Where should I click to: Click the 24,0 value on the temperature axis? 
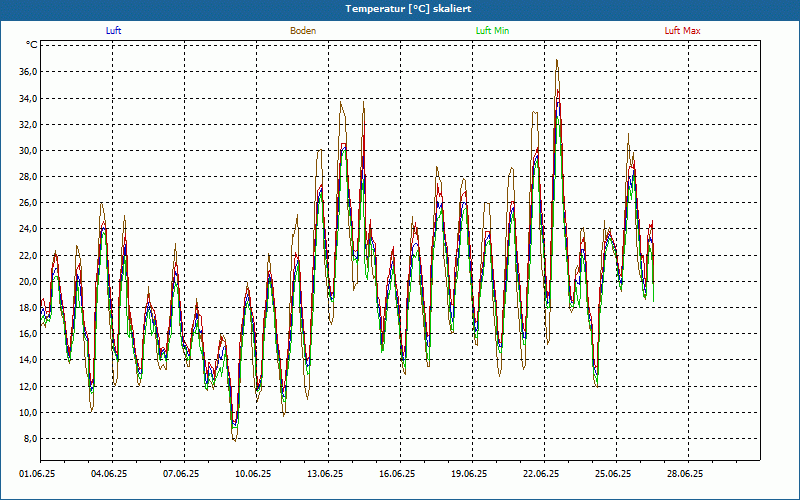click(28, 229)
